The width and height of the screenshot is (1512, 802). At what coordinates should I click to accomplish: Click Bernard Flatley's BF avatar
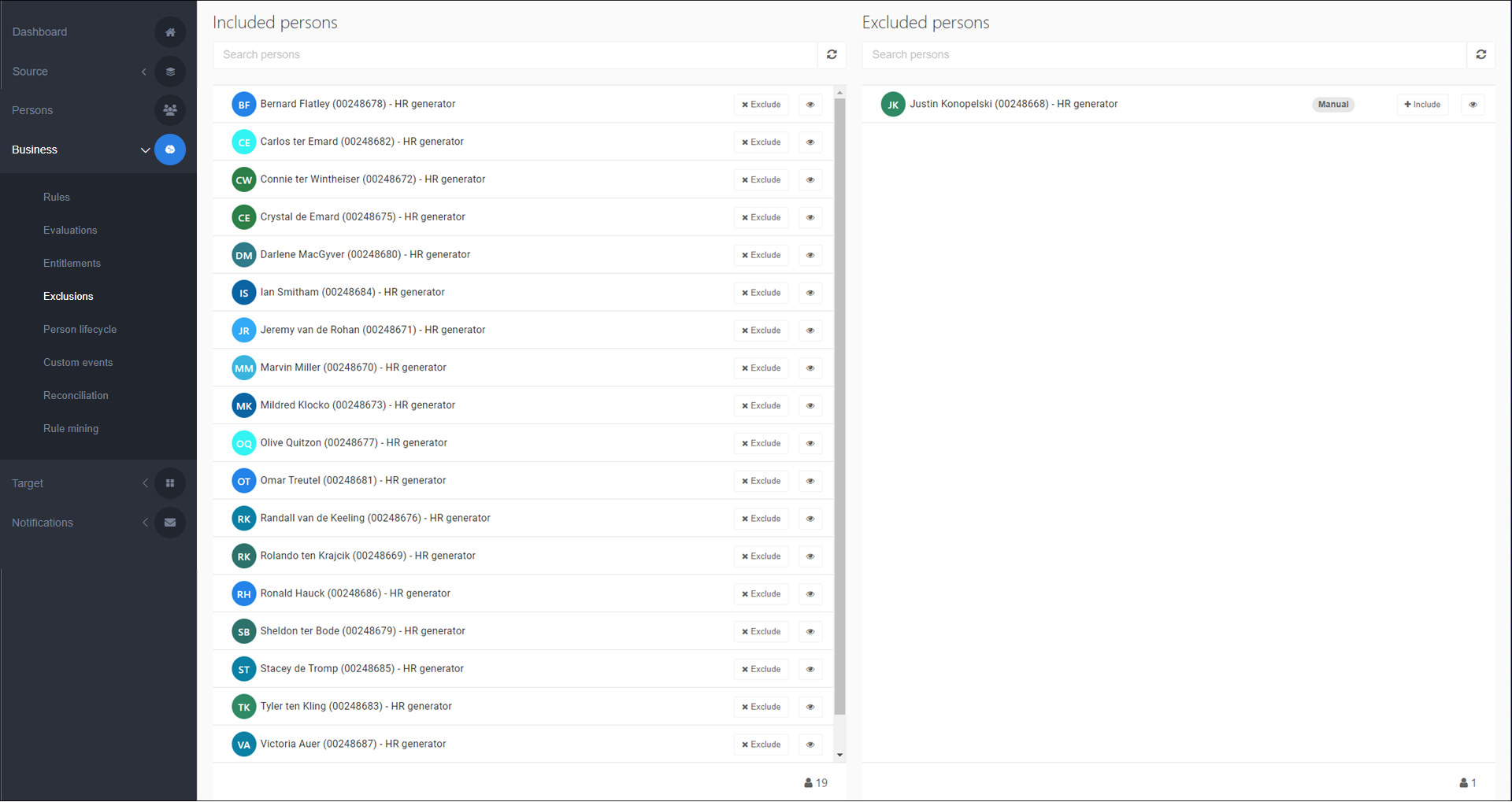point(243,105)
